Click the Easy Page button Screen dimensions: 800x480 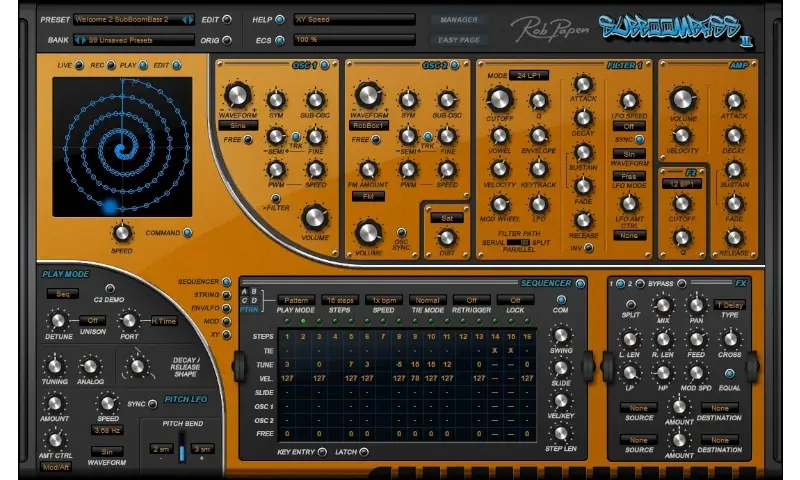(458, 40)
